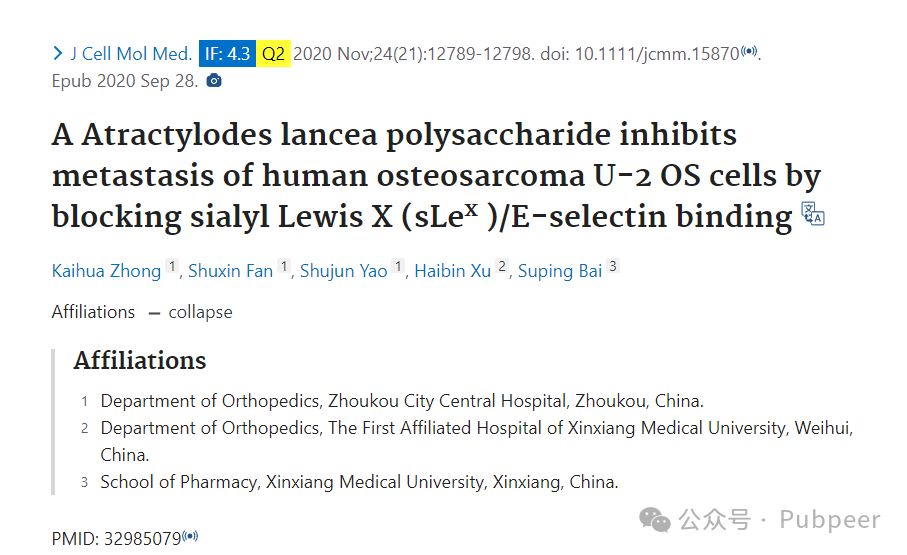Click affiliation superscript 2 after Haibin Xu

pyautogui.click(x=502, y=266)
